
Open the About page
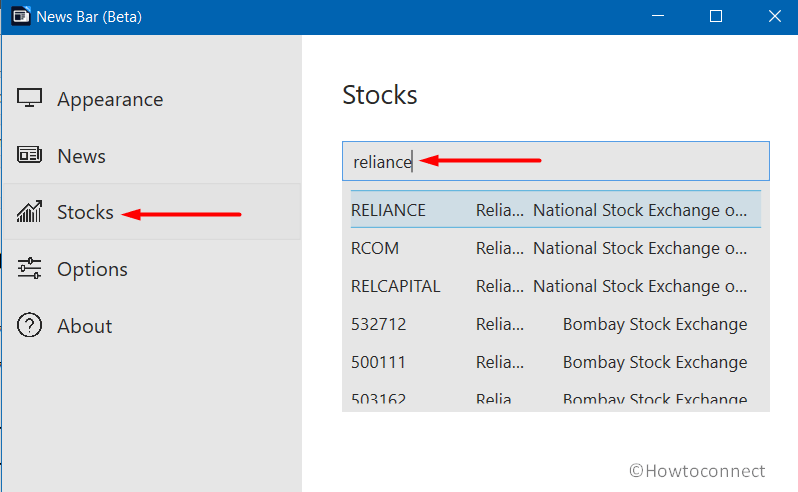click(152, 326)
